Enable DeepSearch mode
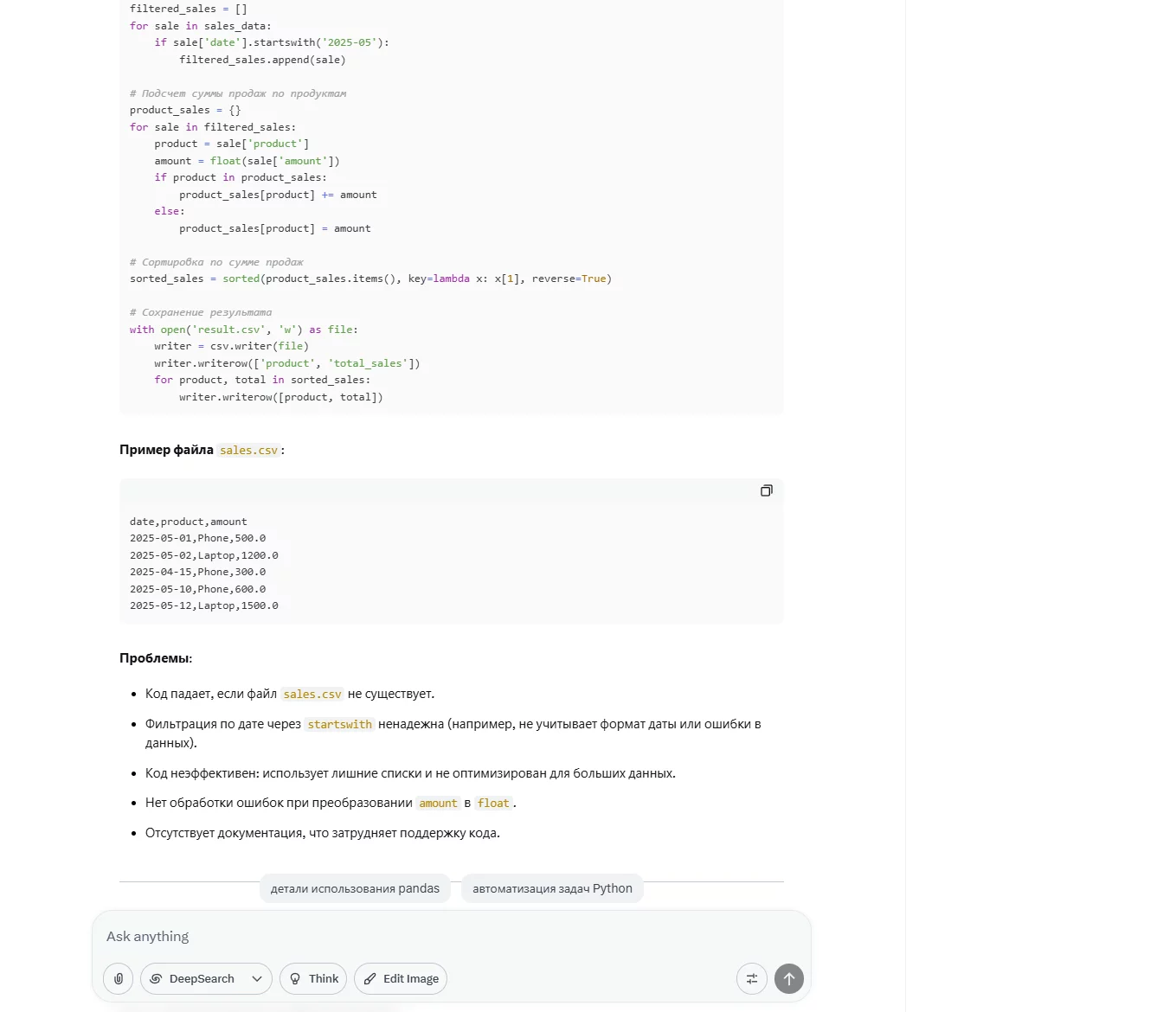The width and height of the screenshot is (1176, 1012). (x=192, y=979)
